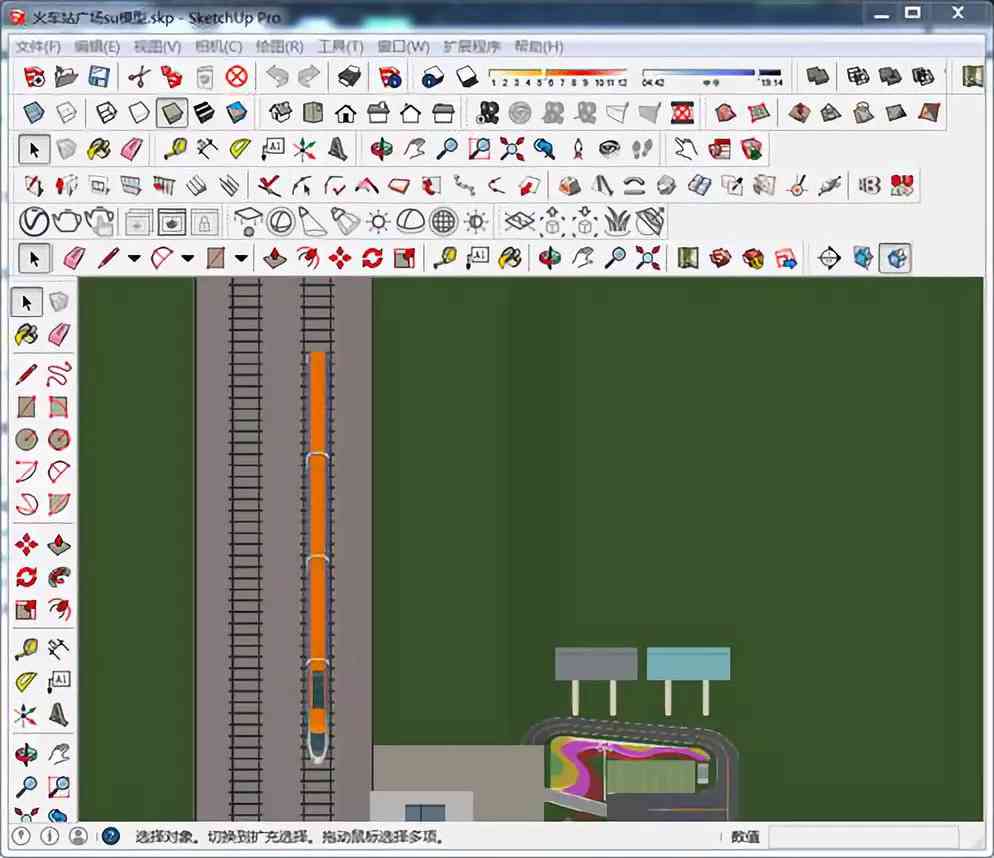Start V-Ray interactive render with teapot-and-hand icon
This screenshot has height=858, width=994.
coord(100,222)
